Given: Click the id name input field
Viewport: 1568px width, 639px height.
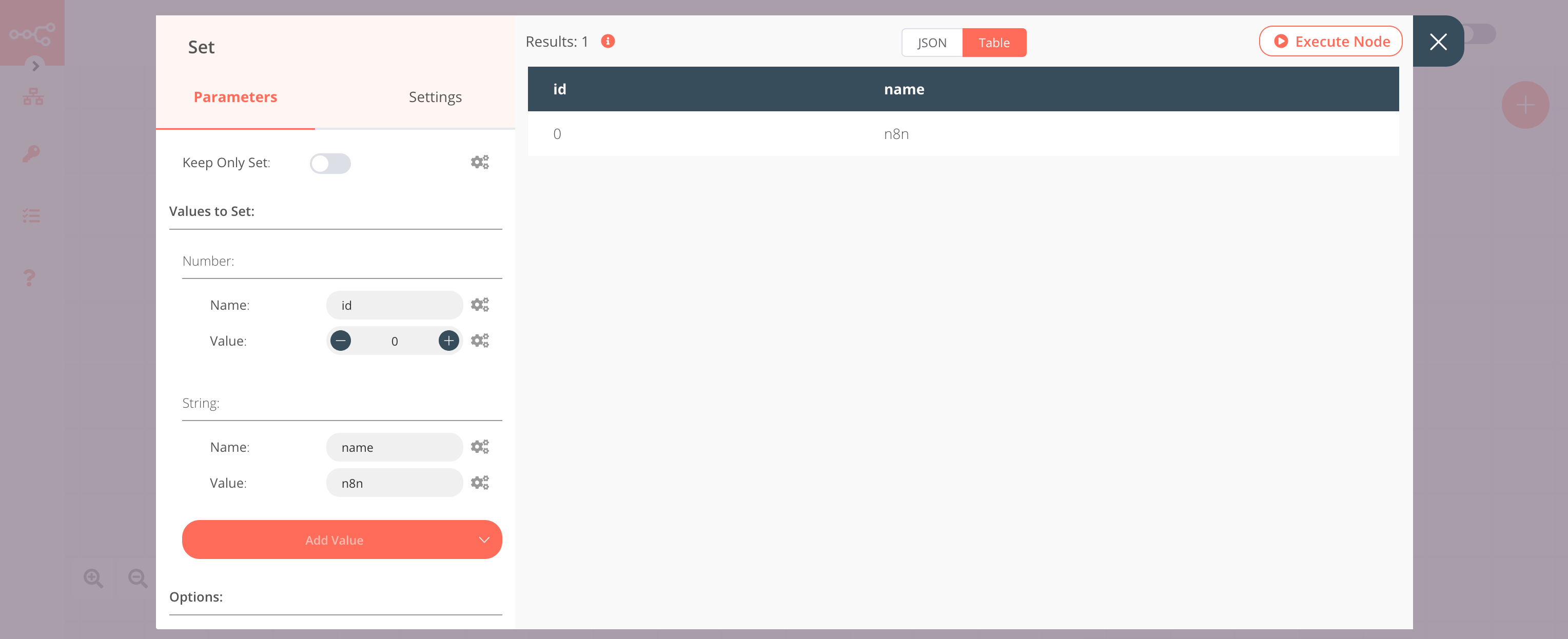Looking at the screenshot, I should (x=394, y=305).
